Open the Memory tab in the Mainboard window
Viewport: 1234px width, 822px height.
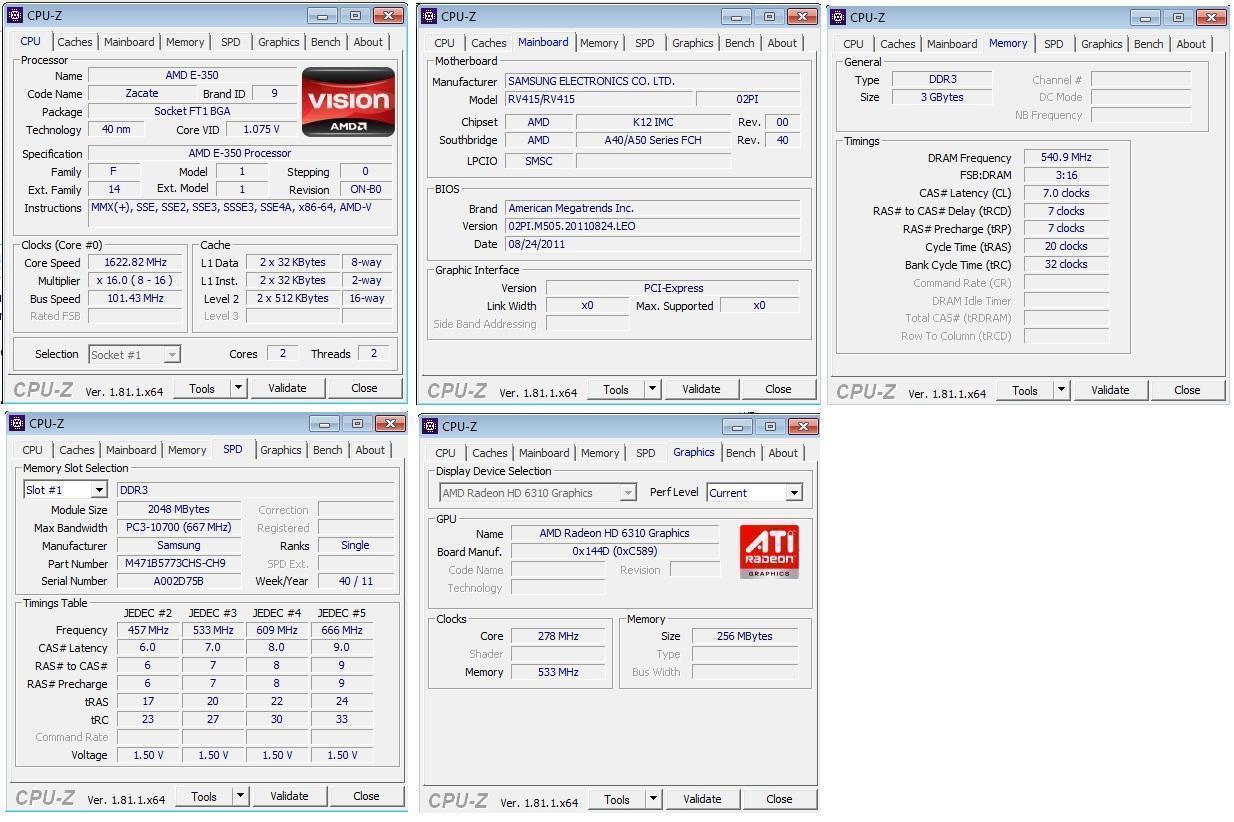pos(599,43)
